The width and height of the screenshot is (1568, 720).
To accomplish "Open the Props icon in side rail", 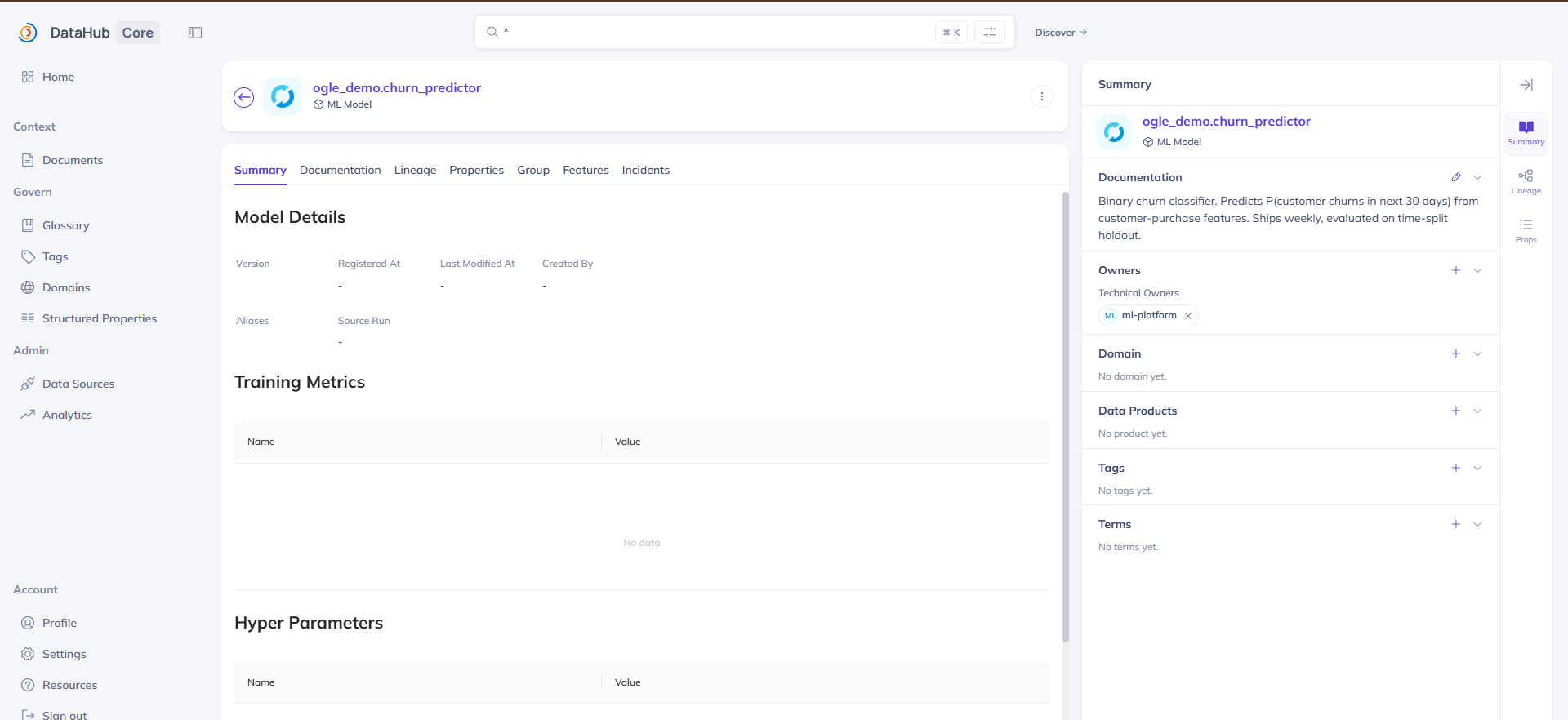I will click(1526, 230).
